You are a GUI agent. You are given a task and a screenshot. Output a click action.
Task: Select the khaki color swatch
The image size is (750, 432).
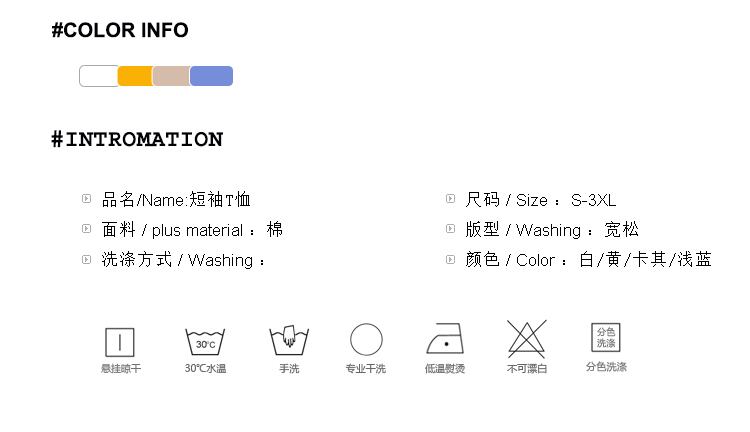pos(172,76)
